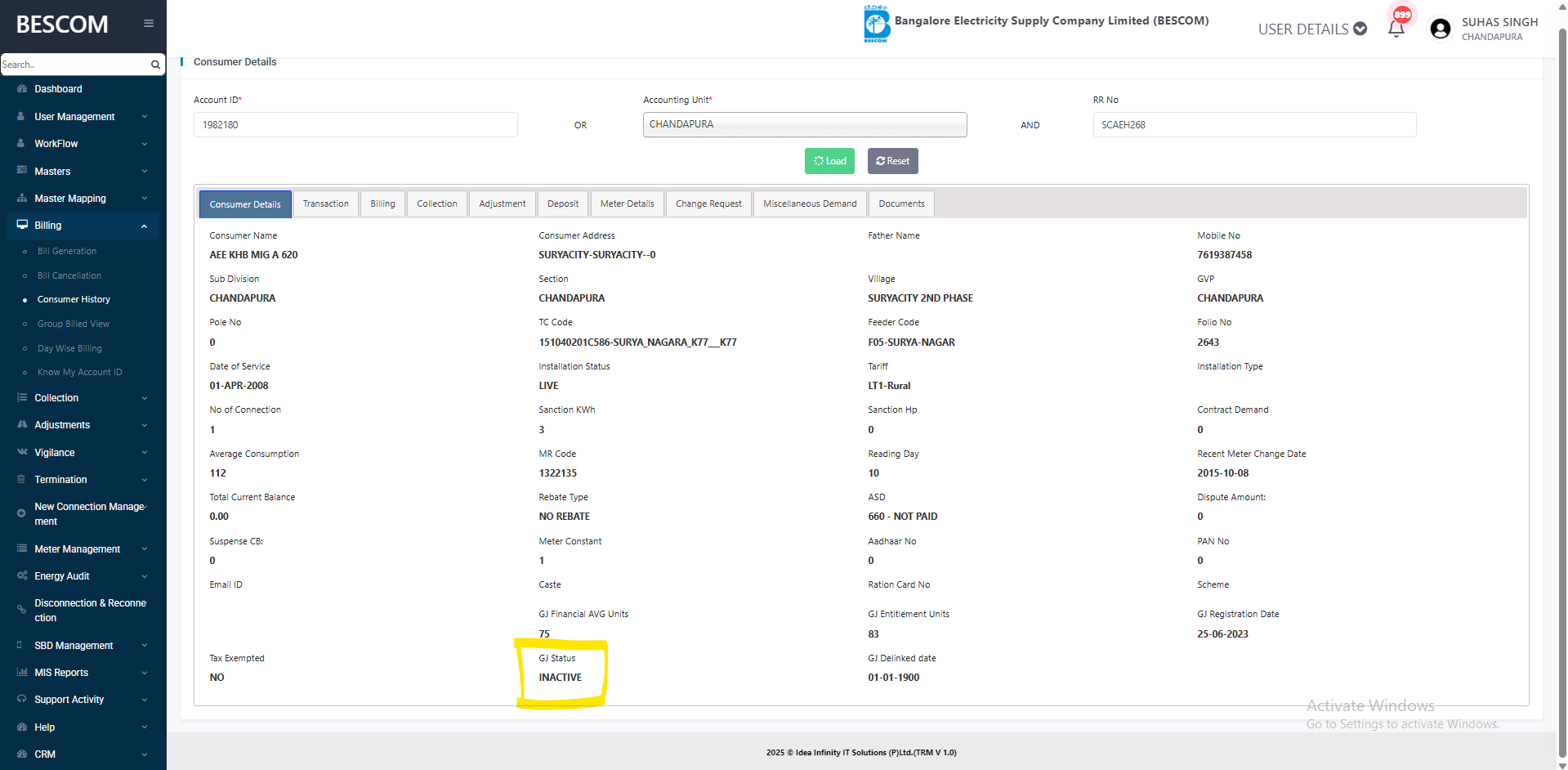1568x770 pixels.
Task: Expand the MIS Reports menu chevron
Action: pyautogui.click(x=145, y=673)
